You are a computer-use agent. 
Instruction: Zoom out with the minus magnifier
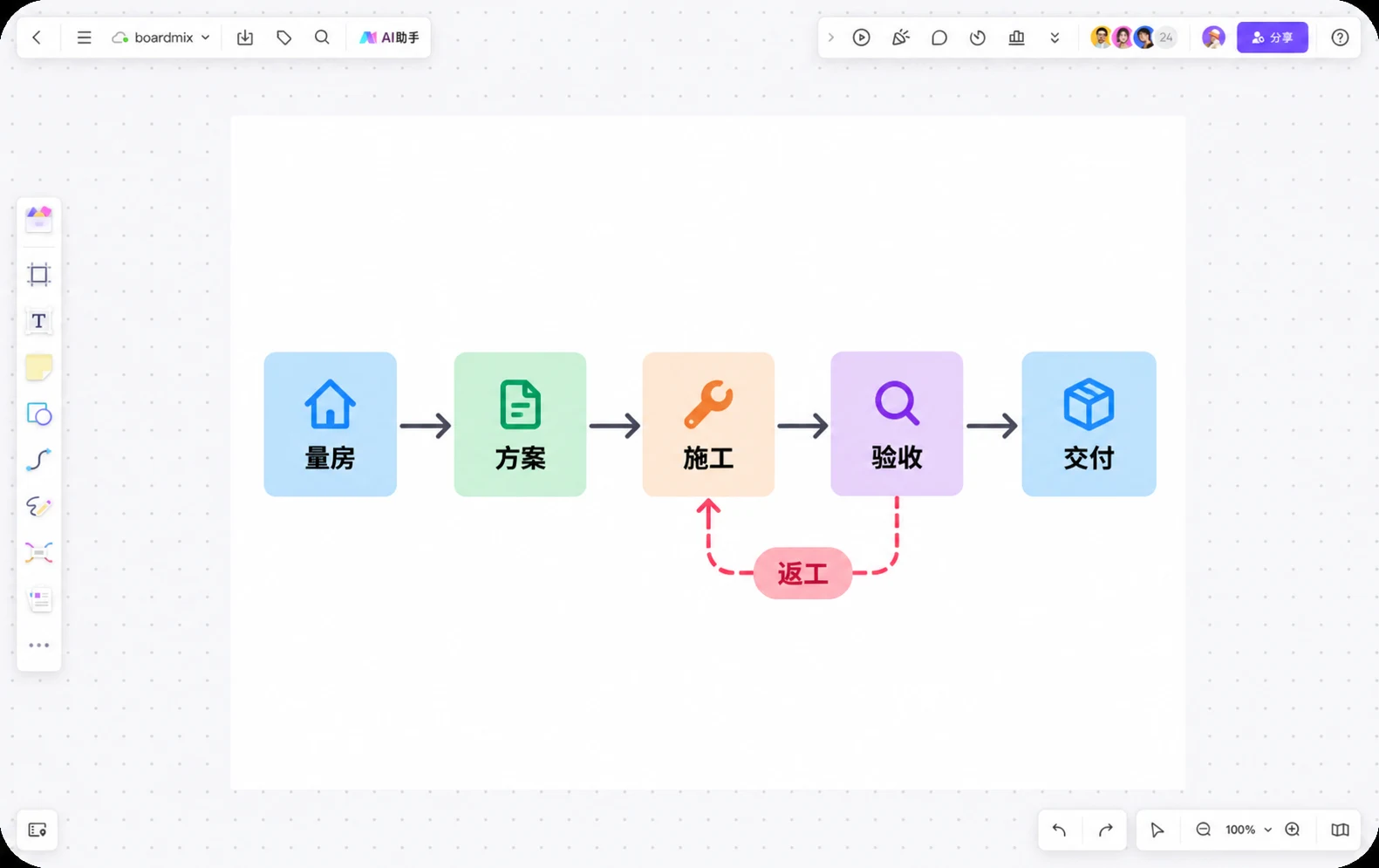point(1204,830)
